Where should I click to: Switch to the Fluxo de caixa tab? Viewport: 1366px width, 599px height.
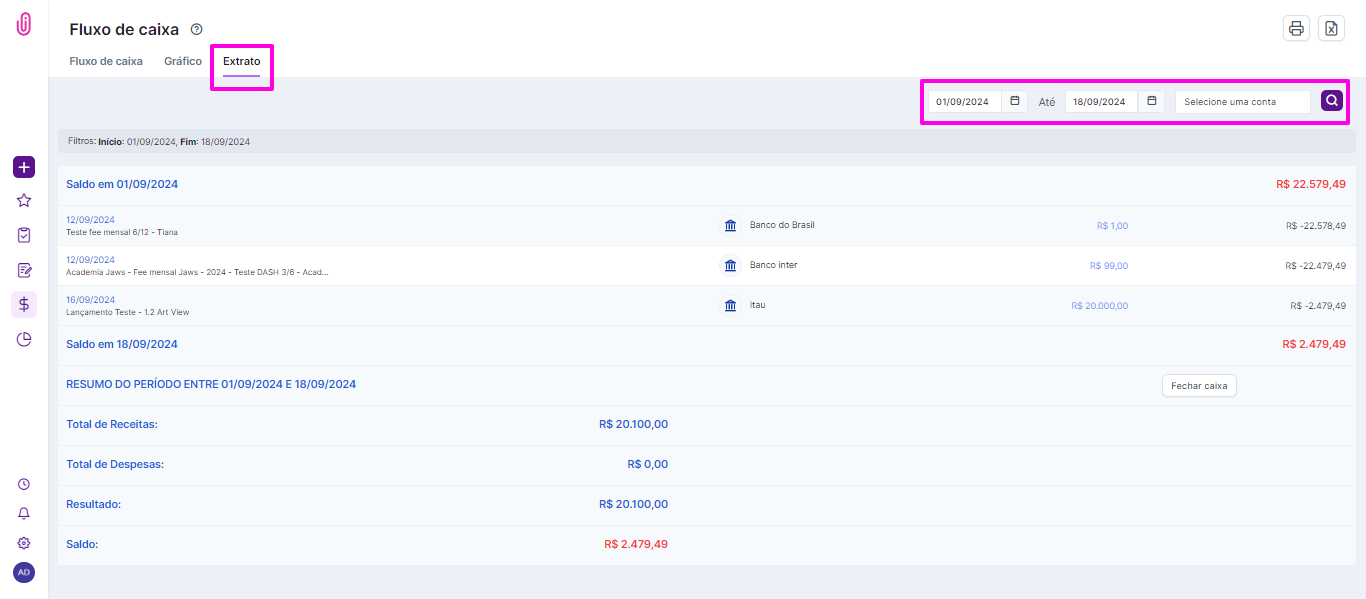coord(106,61)
